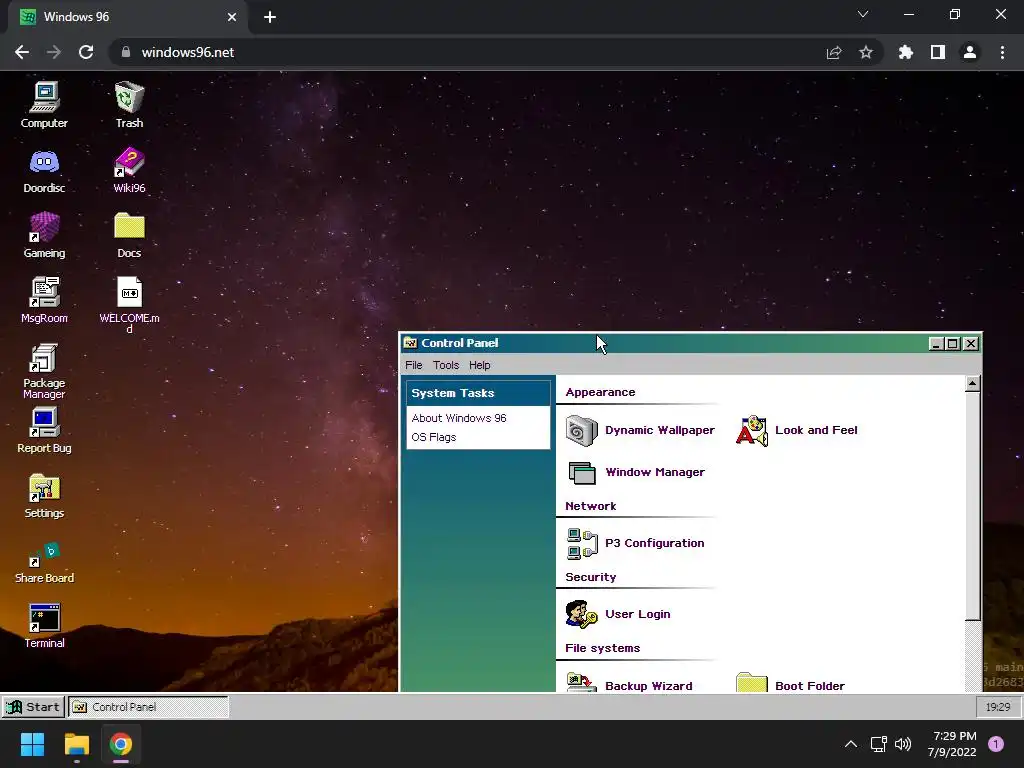Open the User Login item
The image size is (1024, 768).
pos(618,614)
